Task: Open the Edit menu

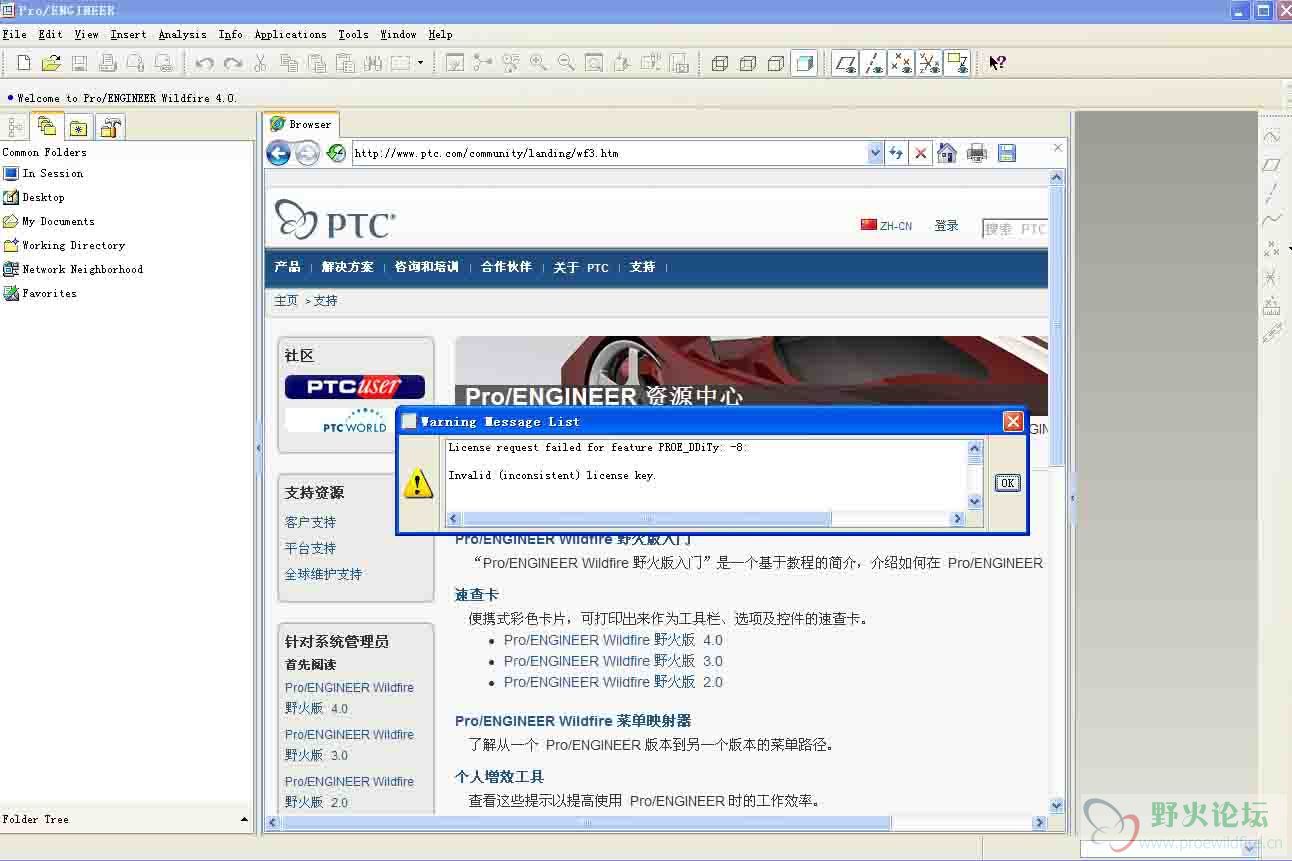Action: click(x=50, y=34)
